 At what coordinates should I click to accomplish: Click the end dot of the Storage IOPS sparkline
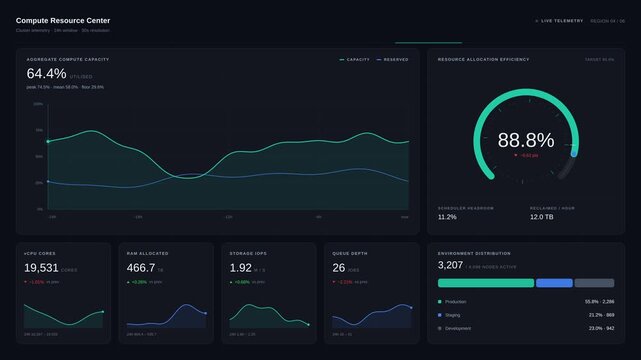(x=308, y=324)
